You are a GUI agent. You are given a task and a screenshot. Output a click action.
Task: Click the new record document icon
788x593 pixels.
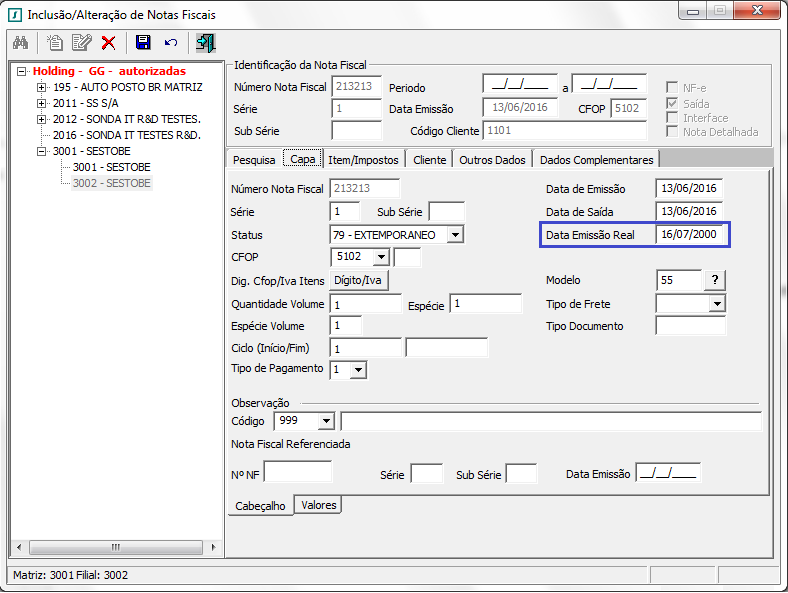55,42
